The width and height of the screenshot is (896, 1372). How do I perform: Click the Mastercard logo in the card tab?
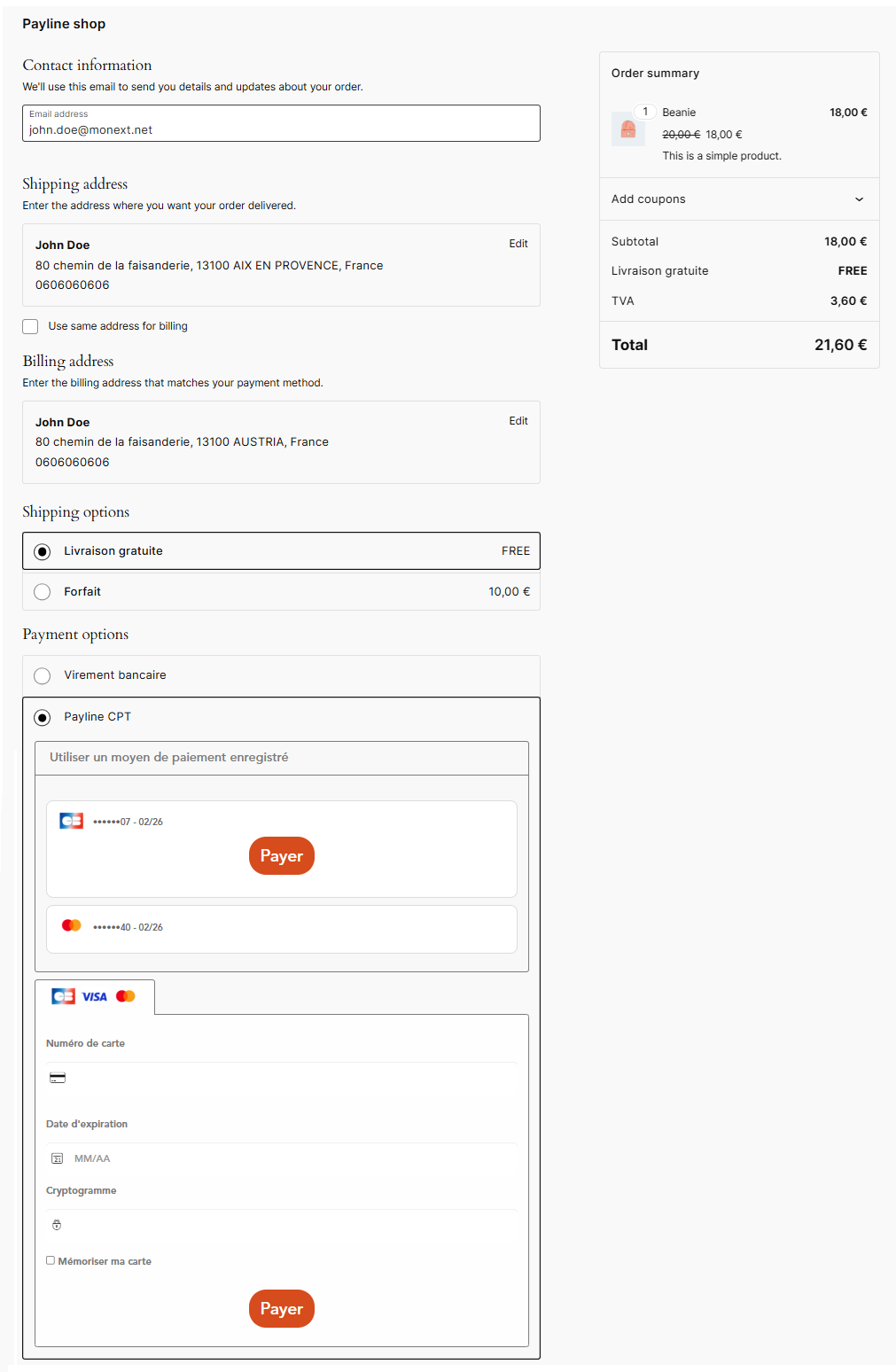pos(126,996)
